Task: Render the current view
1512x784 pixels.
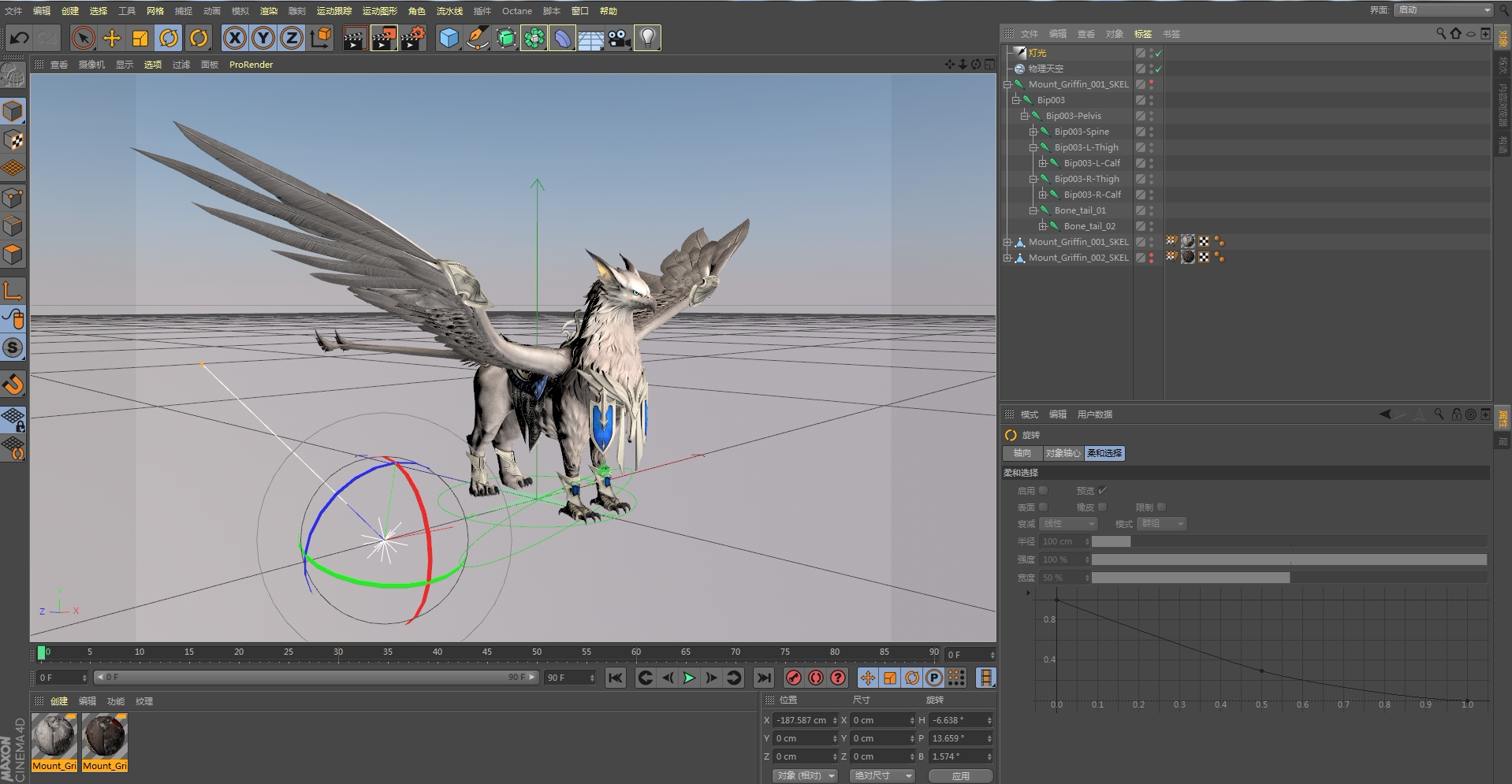Action: tap(355, 38)
